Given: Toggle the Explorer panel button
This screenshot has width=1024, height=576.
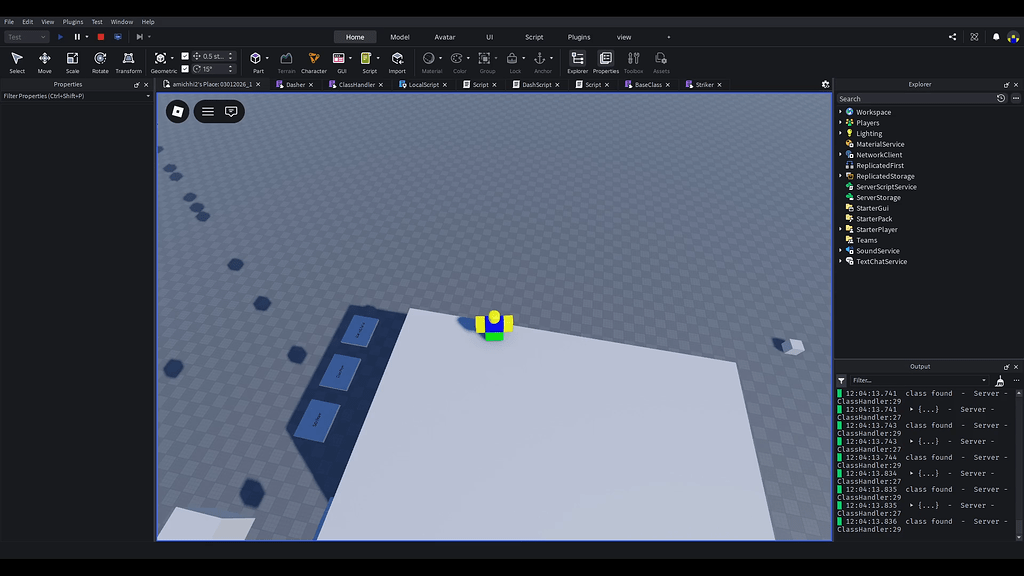Looking at the screenshot, I should point(577,62).
